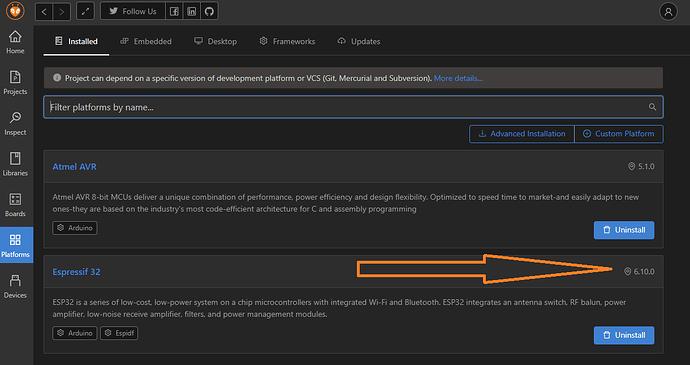The image size is (690, 365).
Task: Click the GitHub icon in the toolbar
Action: (x=209, y=11)
